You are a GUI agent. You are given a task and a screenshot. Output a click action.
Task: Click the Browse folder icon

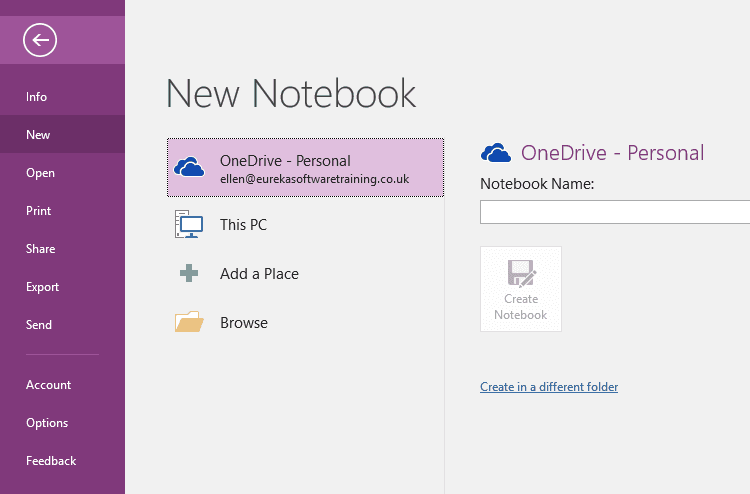[189, 322]
